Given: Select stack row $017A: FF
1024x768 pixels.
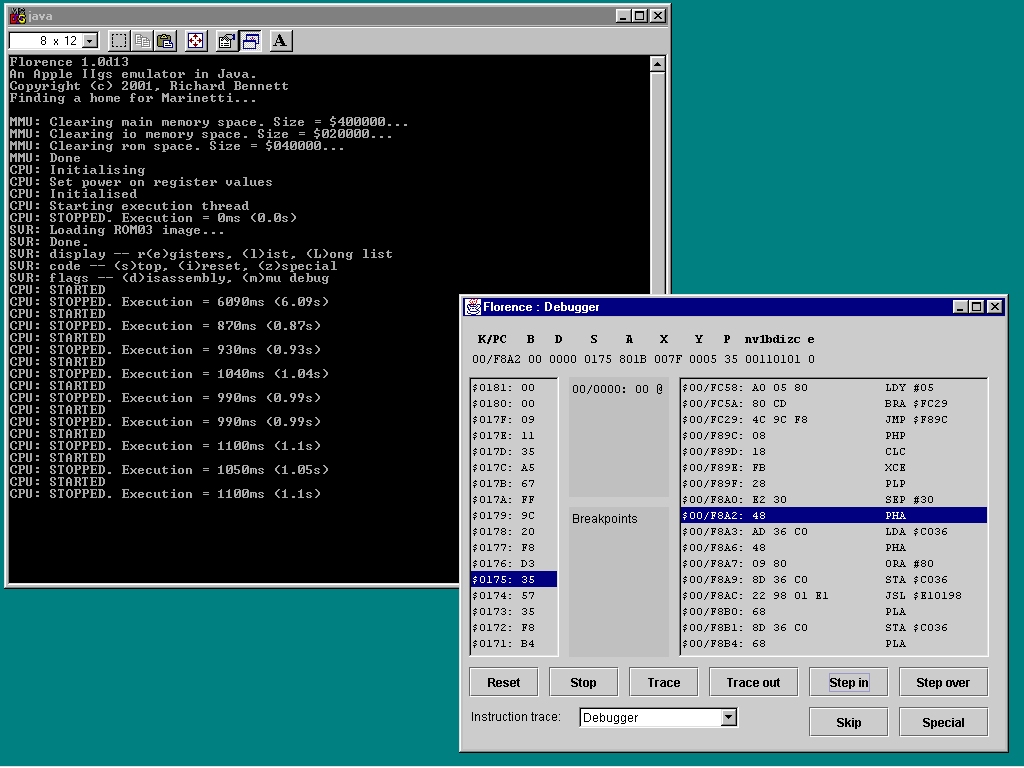Looking at the screenshot, I should [514, 500].
